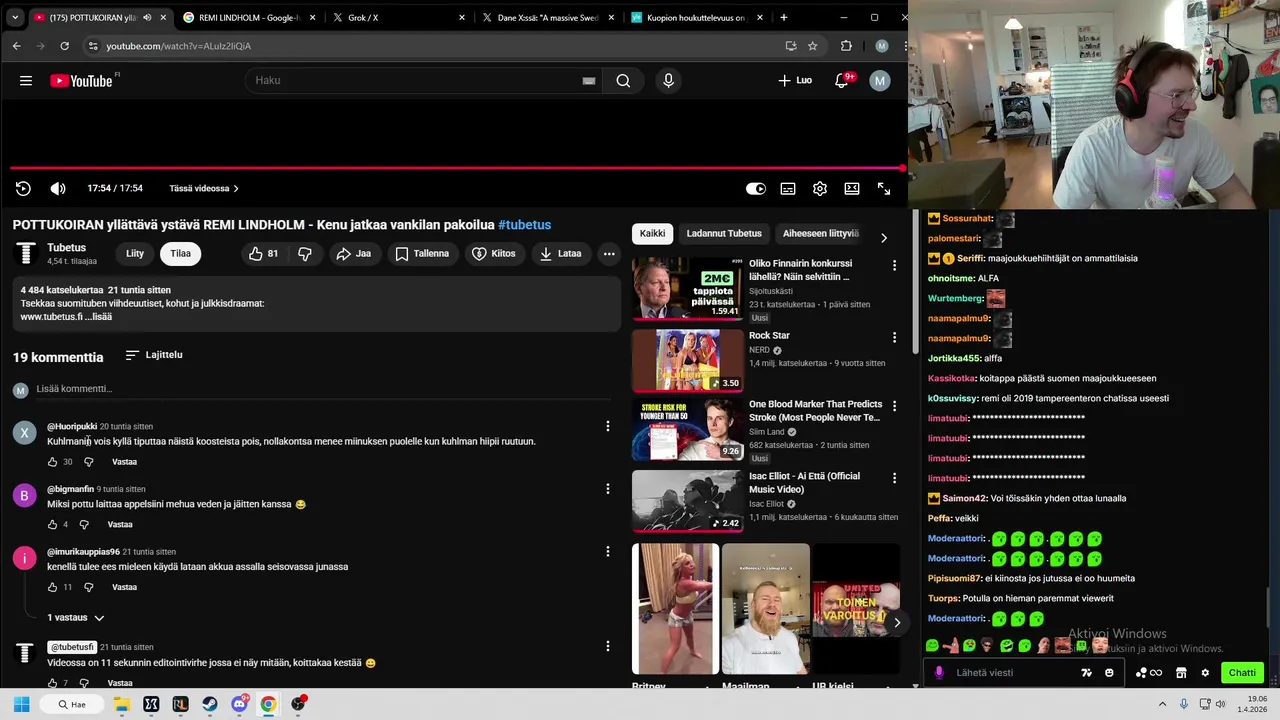The image size is (1280, 720).
Task: Open the Tubetus channel avatar
Action: point(26,254)
